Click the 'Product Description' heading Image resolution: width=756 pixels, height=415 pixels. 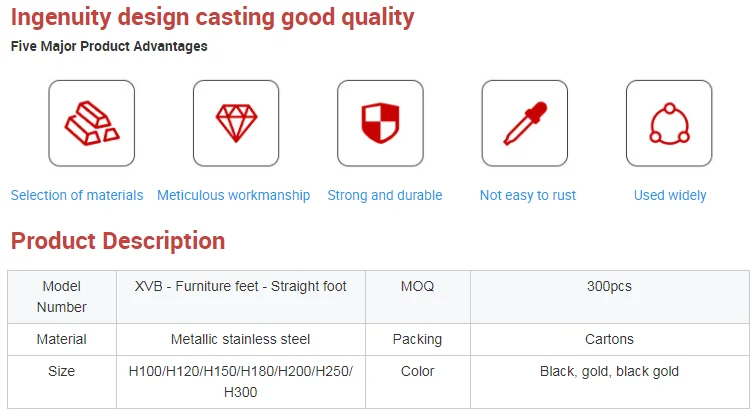[118, 241]
